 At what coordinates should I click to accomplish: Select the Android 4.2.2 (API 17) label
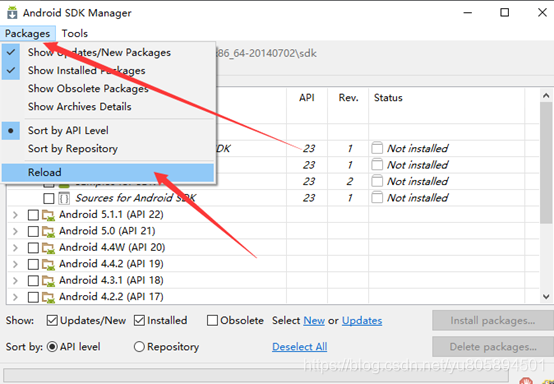click(x=111, y=297)
